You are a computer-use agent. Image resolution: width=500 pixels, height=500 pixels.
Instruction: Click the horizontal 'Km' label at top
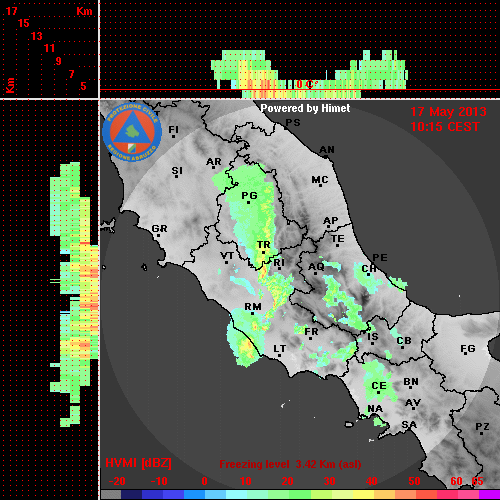[84, 12]
